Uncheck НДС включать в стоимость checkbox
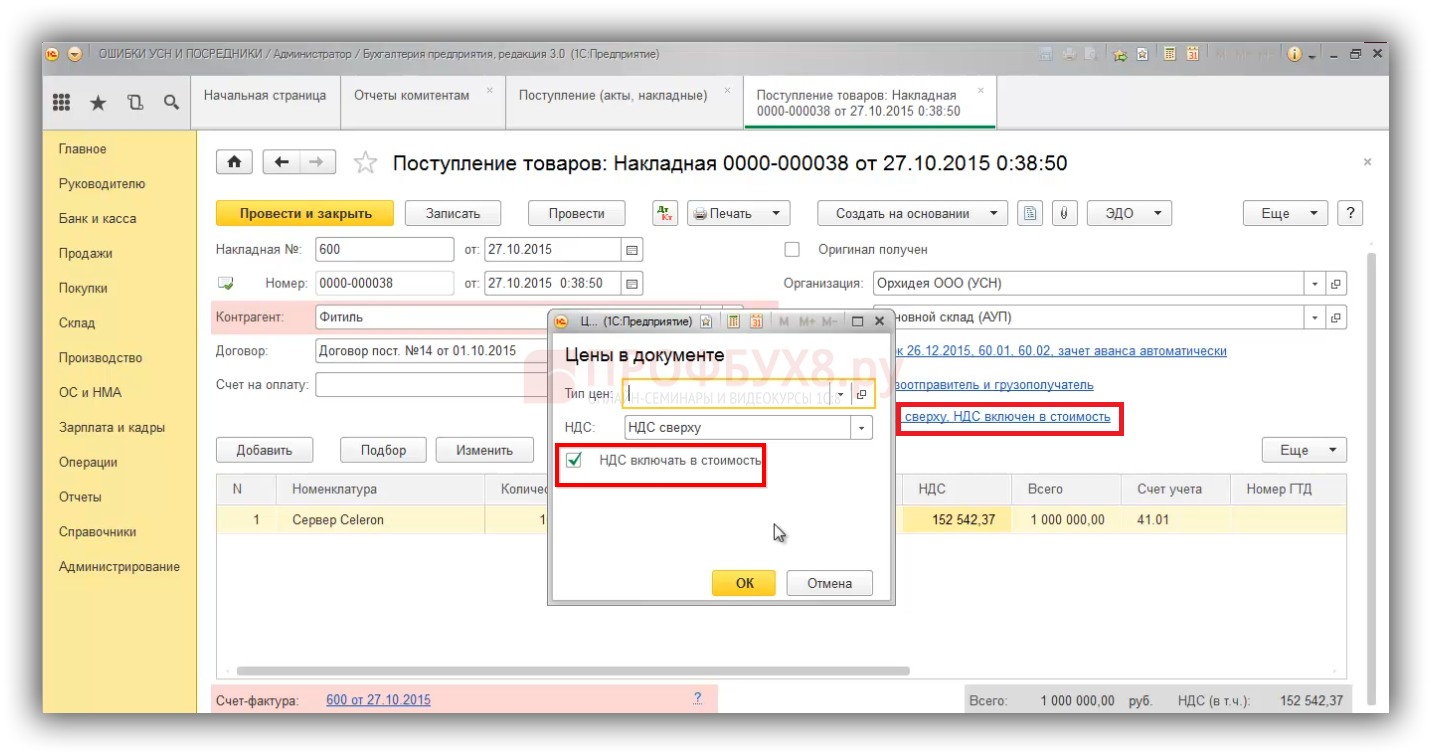1431x755 pixels. click(x=574, y=460)
